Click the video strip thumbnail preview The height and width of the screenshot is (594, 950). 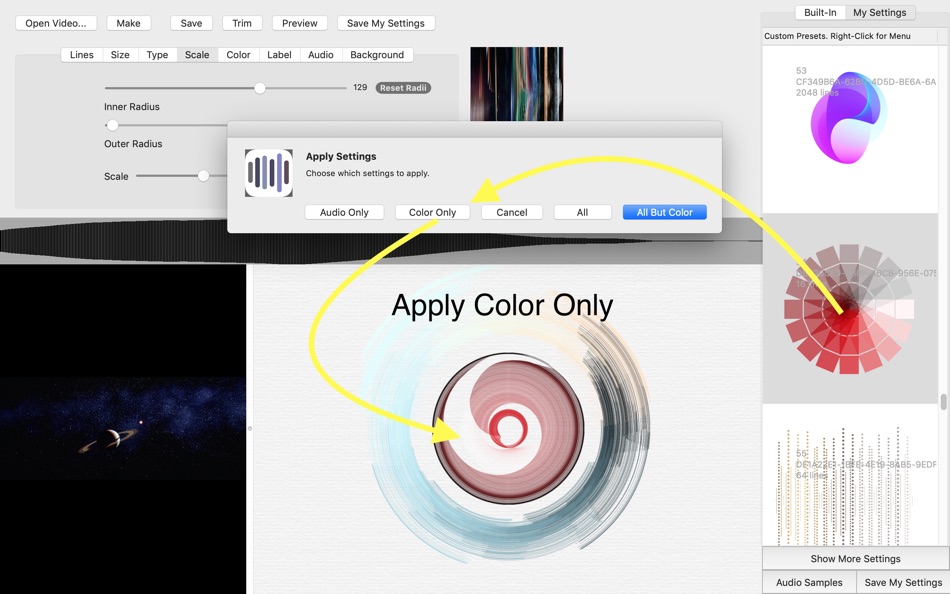(517, 84)
